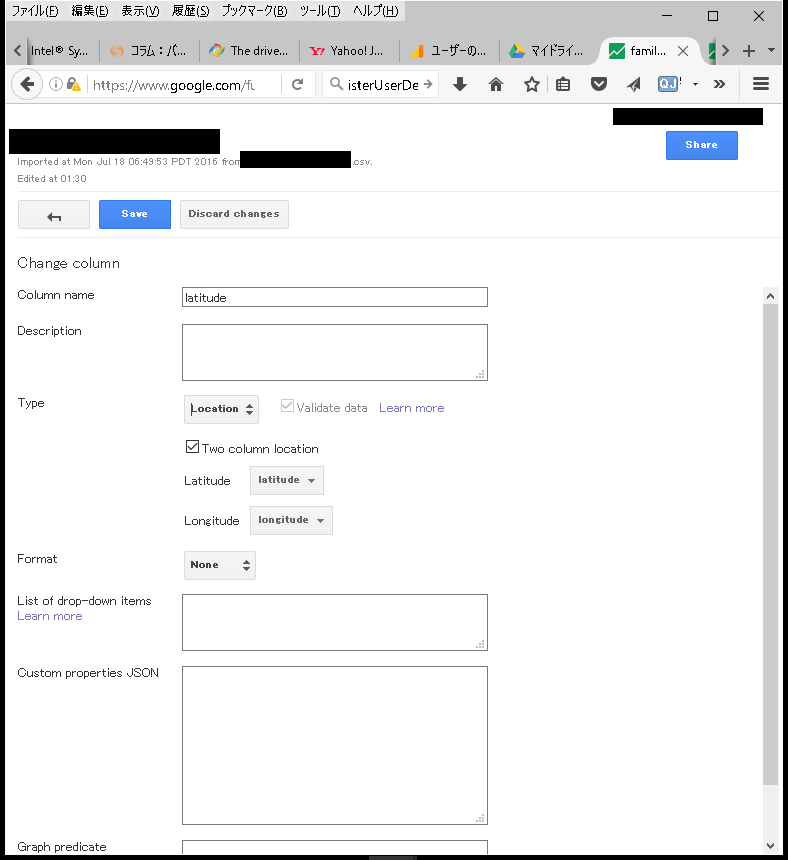Open the 履歴(S) menu
This screenshot has height=860, width=788.
(x=190, y=11)
